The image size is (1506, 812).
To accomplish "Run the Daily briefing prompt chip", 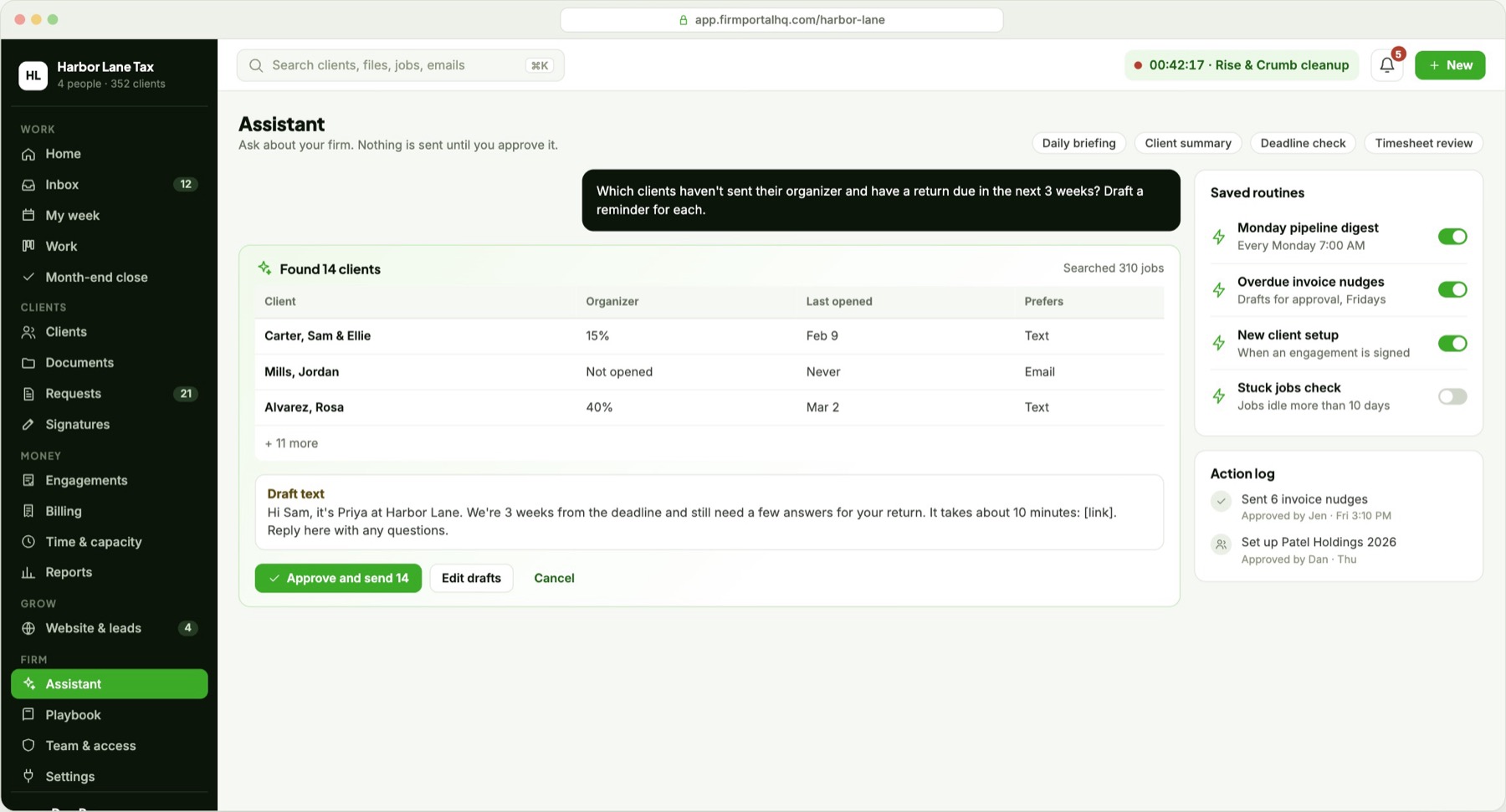I will tap(1078, 143).
